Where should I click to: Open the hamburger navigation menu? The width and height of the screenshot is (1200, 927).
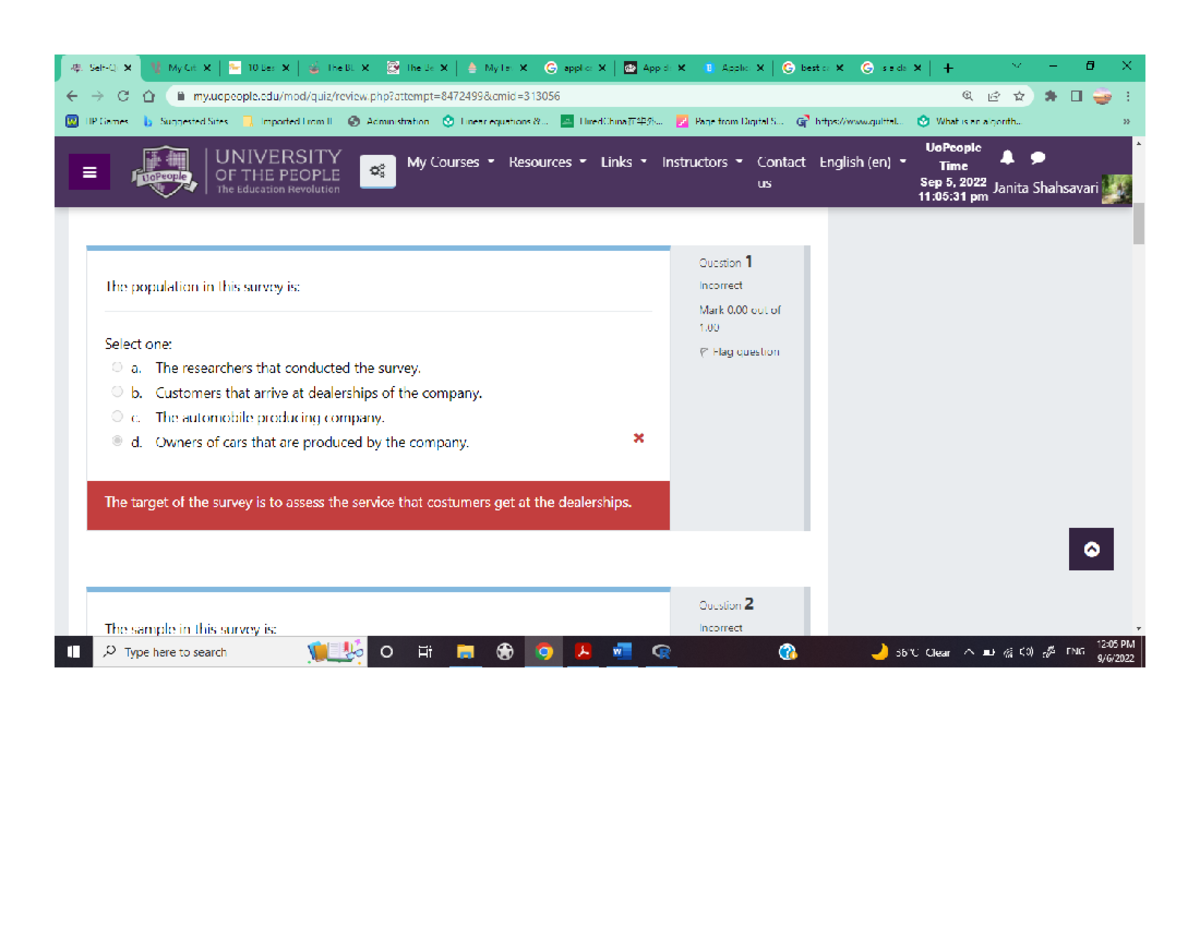pyautogui.click(x=89, y=171)
